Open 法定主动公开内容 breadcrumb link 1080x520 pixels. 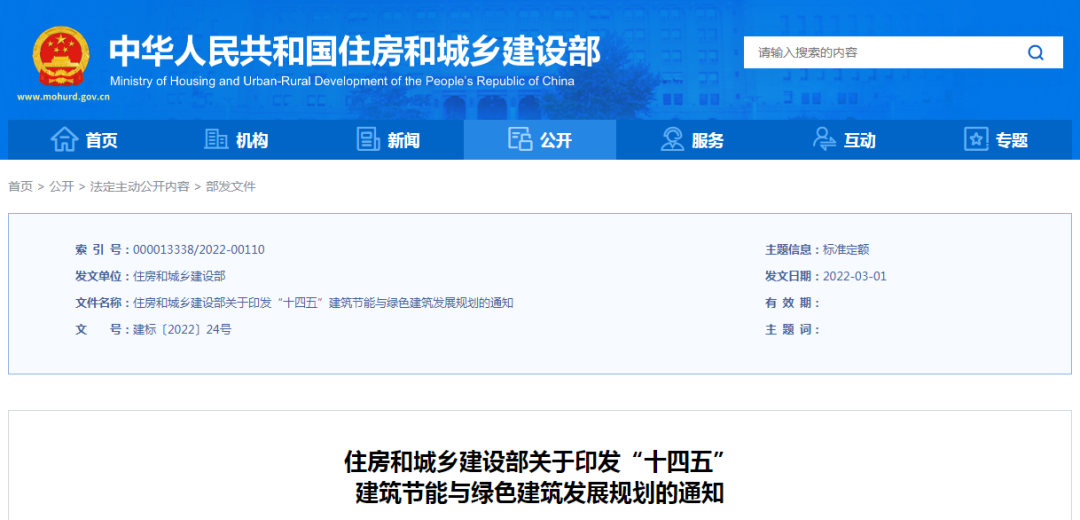click(139, 187)
